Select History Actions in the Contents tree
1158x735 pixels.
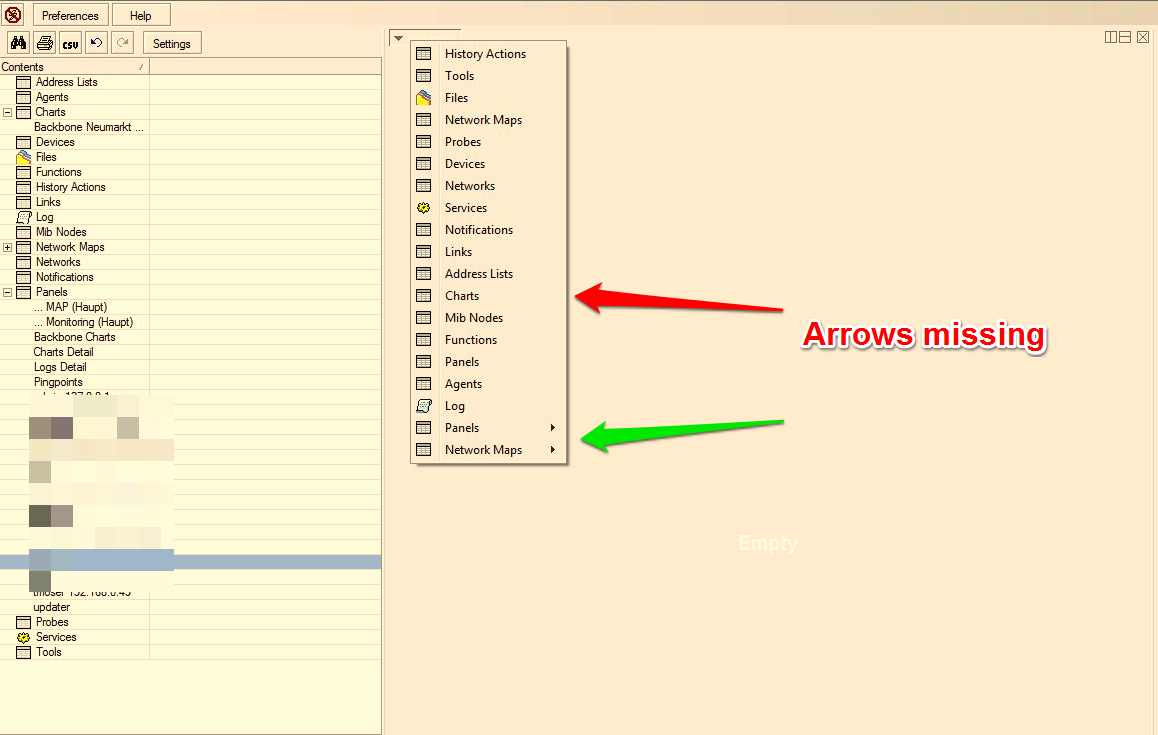pyautogui.click(x=71, y=187)
